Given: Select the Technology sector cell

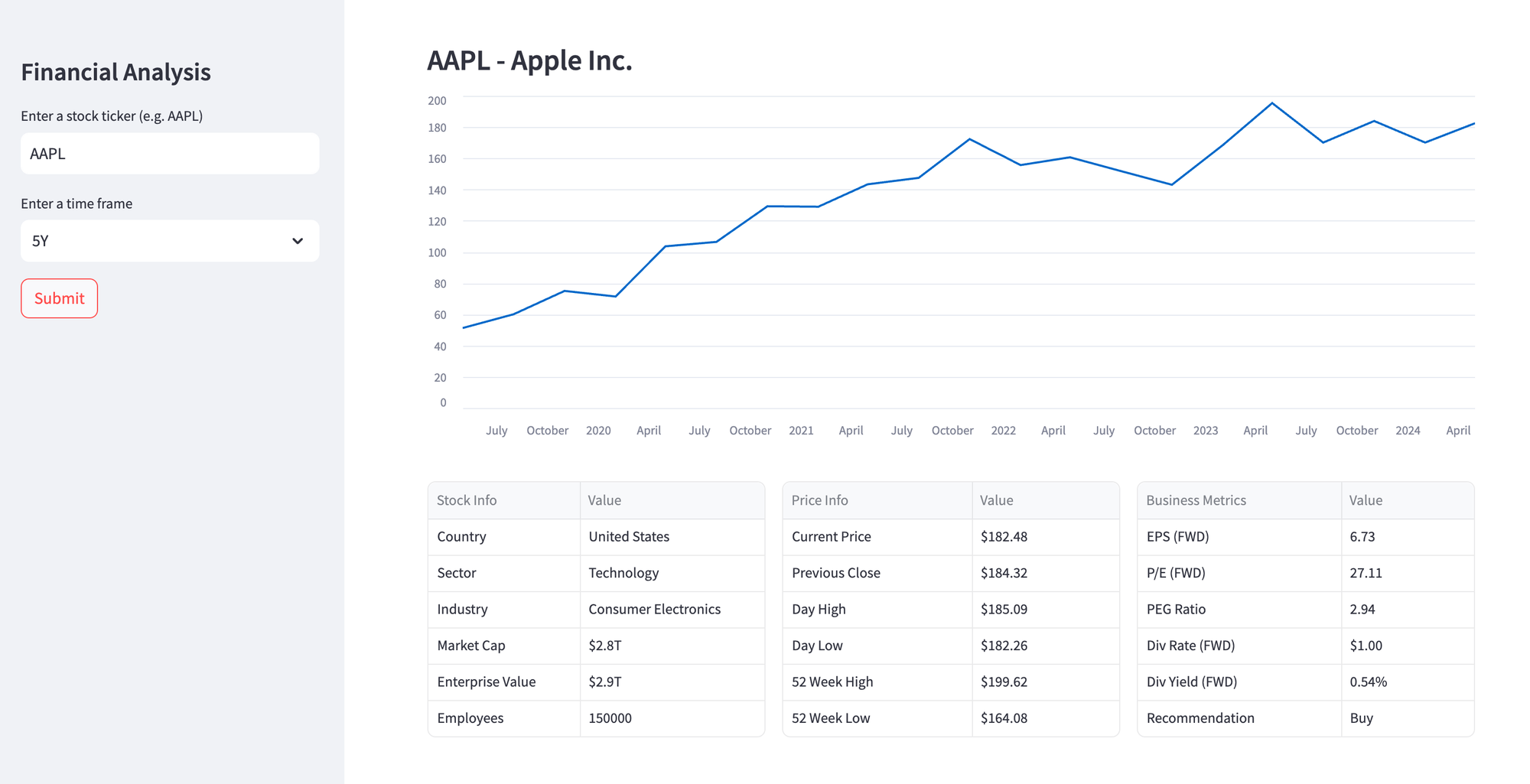Looking at the screenshot, I should [x=623, y=573].
